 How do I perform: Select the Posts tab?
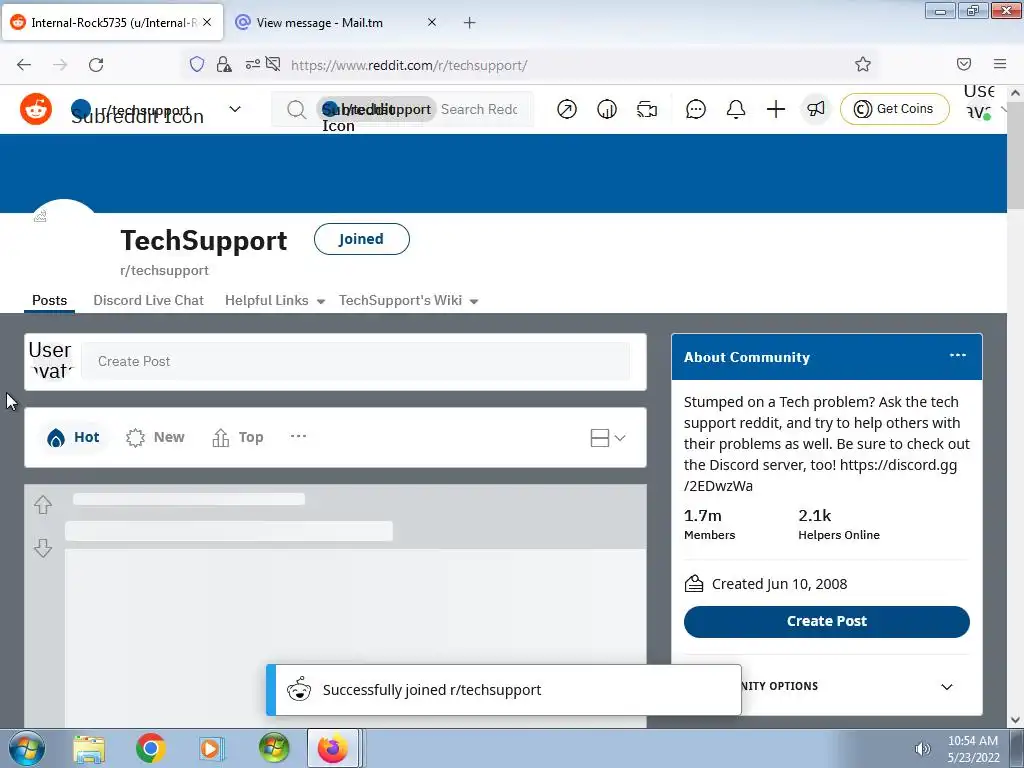50,300
